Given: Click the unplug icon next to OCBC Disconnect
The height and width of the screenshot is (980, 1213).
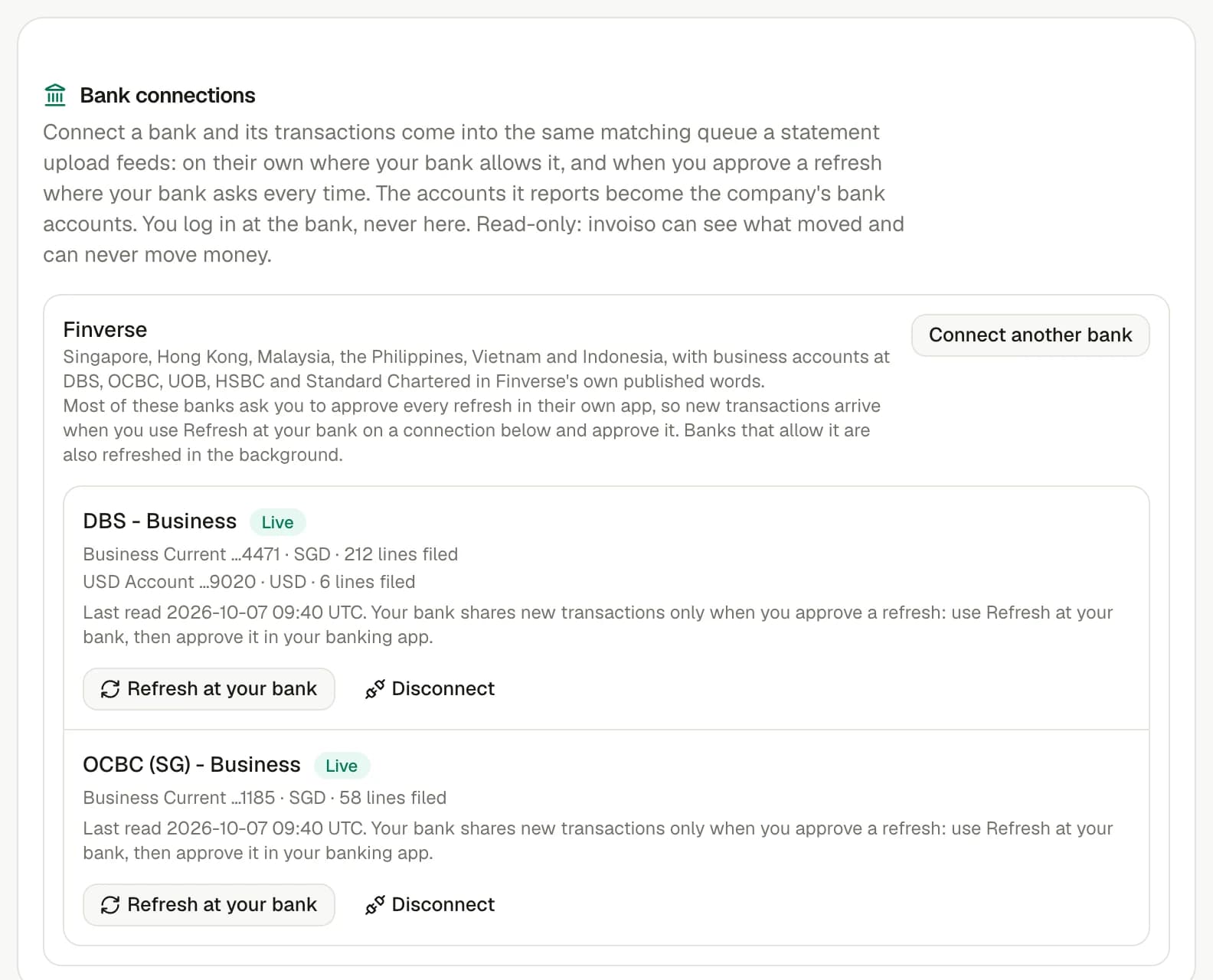Looking at the screenshot, I should [374, 905].
